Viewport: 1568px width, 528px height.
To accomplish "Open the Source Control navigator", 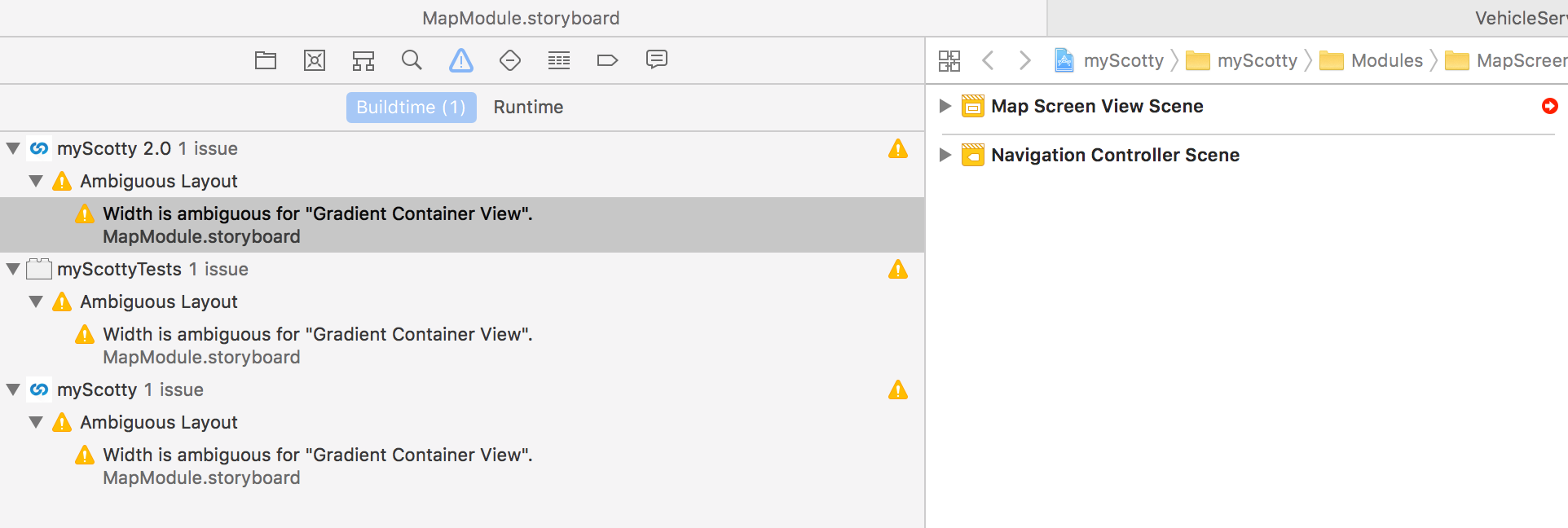I will pos(315,60).
